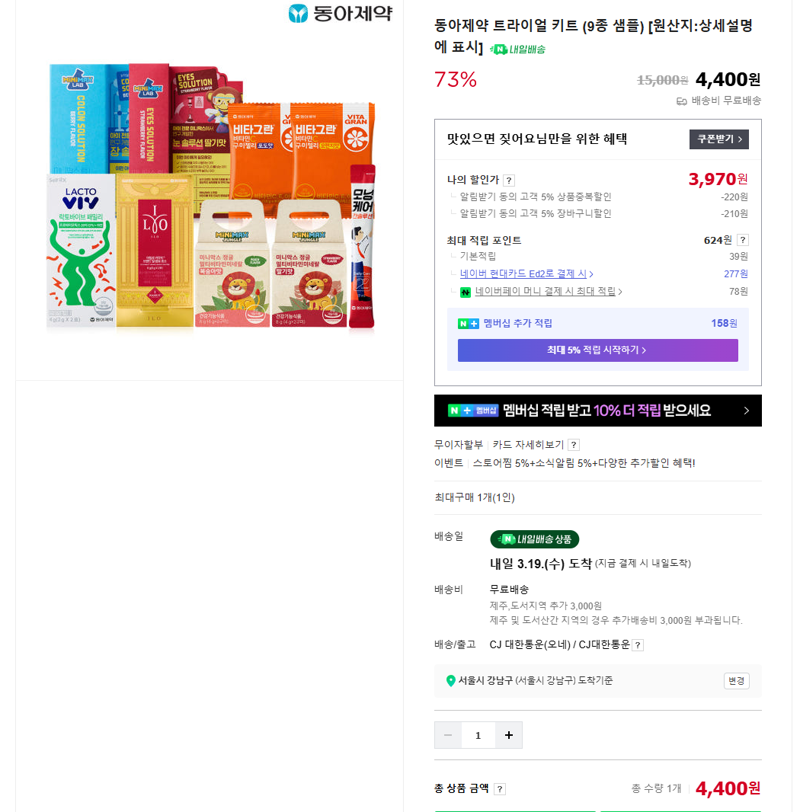This screenshot has width=800, height=812.
Task: Decrease quantity with the minus button
Action: [448, 735]
